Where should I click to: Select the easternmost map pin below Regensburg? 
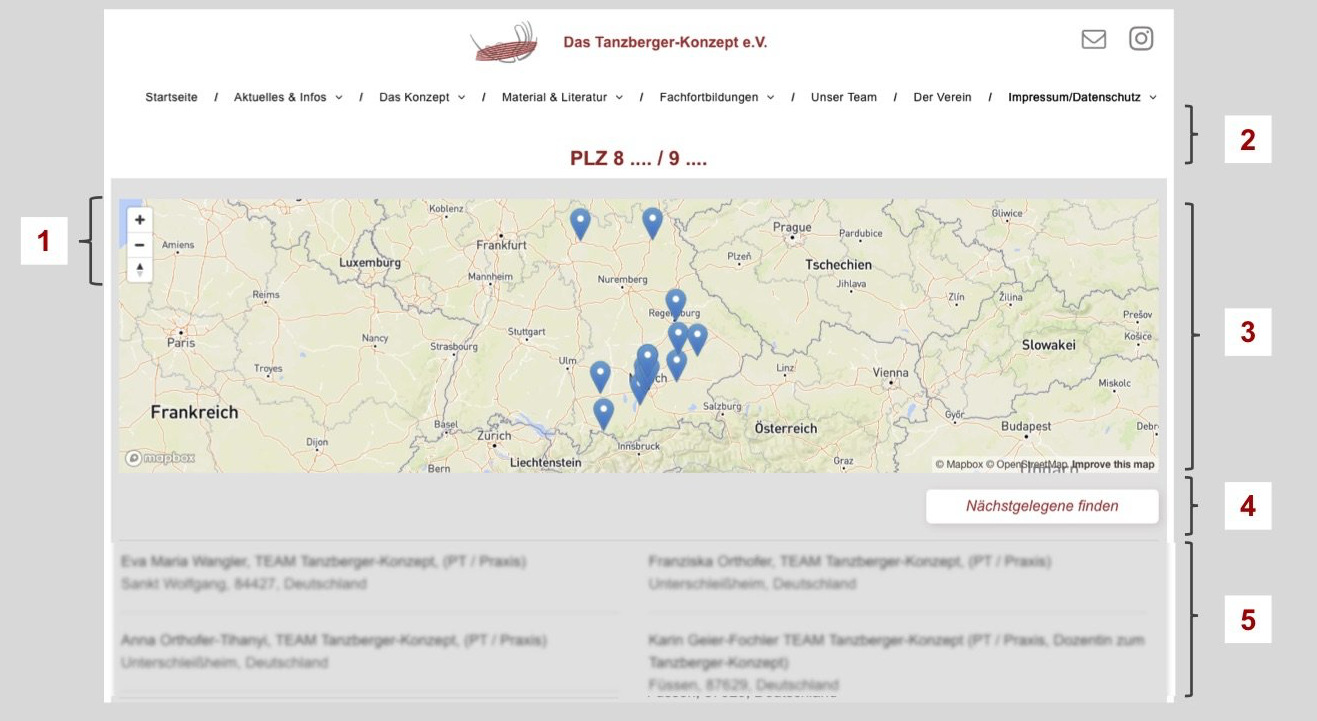pos(697,339)
